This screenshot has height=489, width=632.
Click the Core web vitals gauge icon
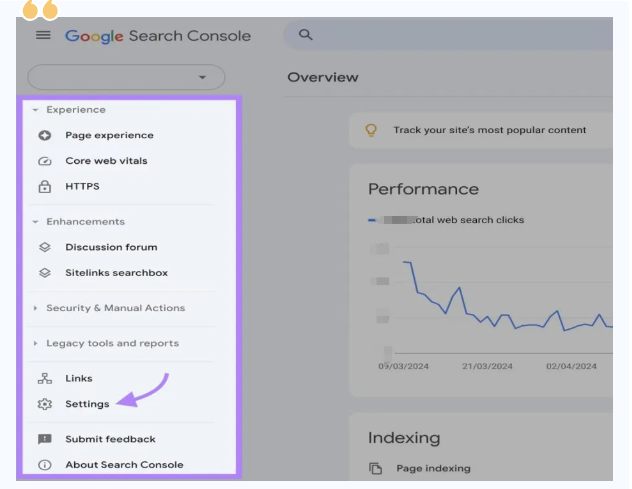(45, 161)
